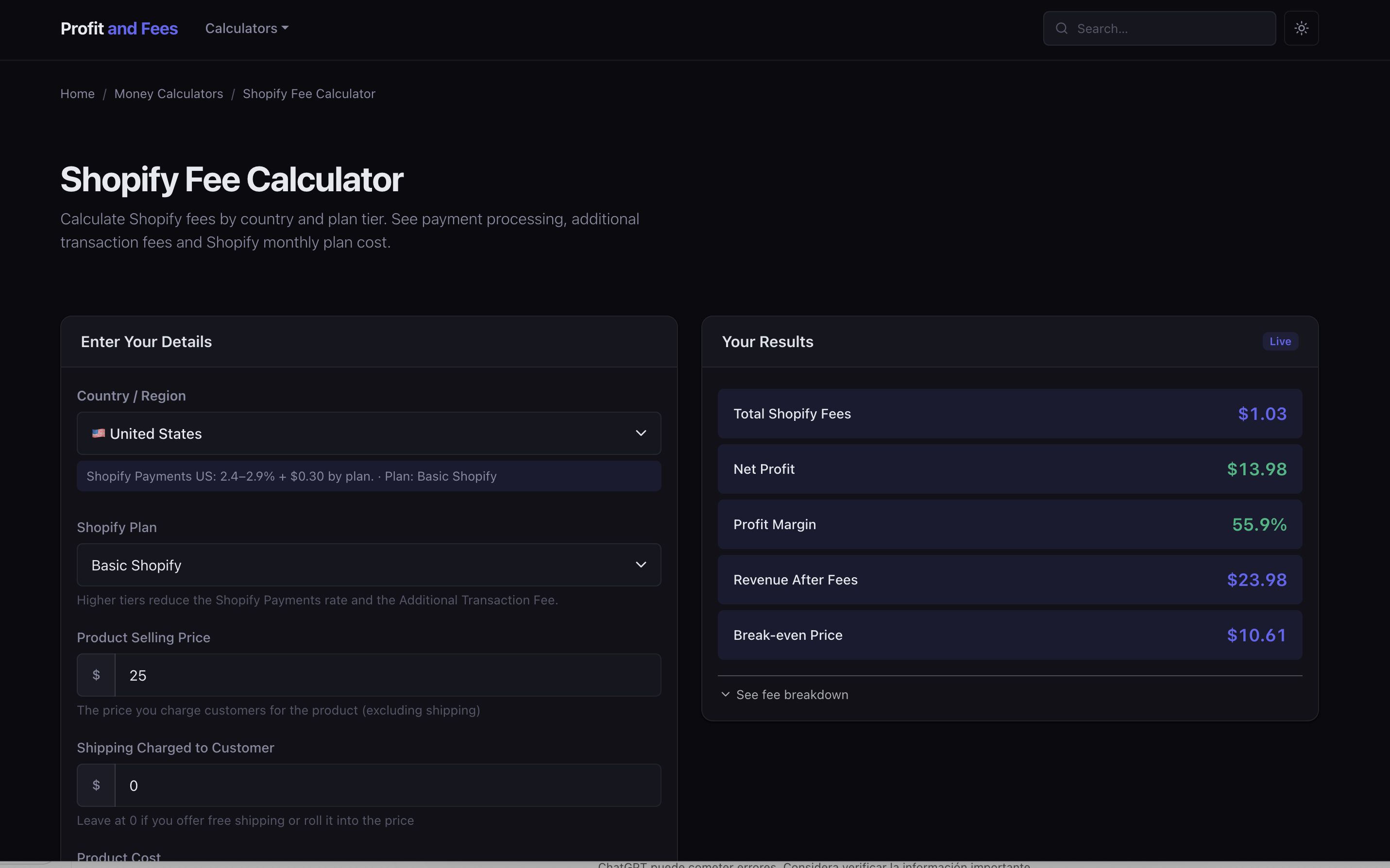The height and width of the screenshot is (868, 1390).
Task: Click the Shopify Payments US rate note
Action: [x=369, y=477]
